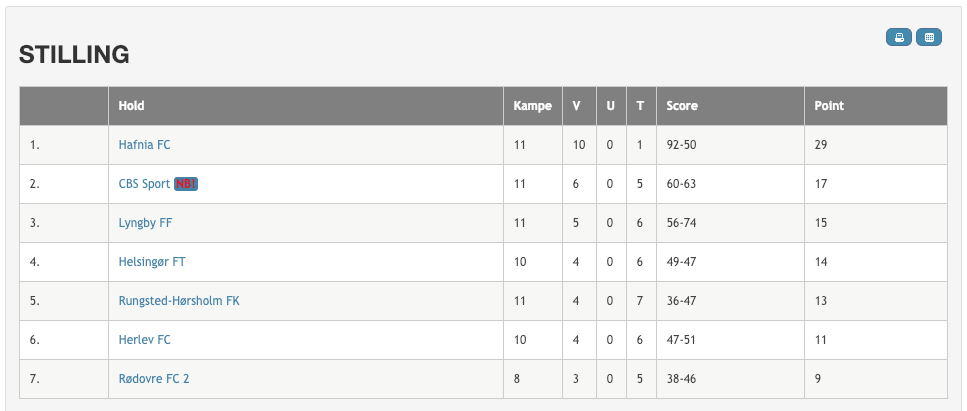Open the Helsingør FT team link

point(152,262)
